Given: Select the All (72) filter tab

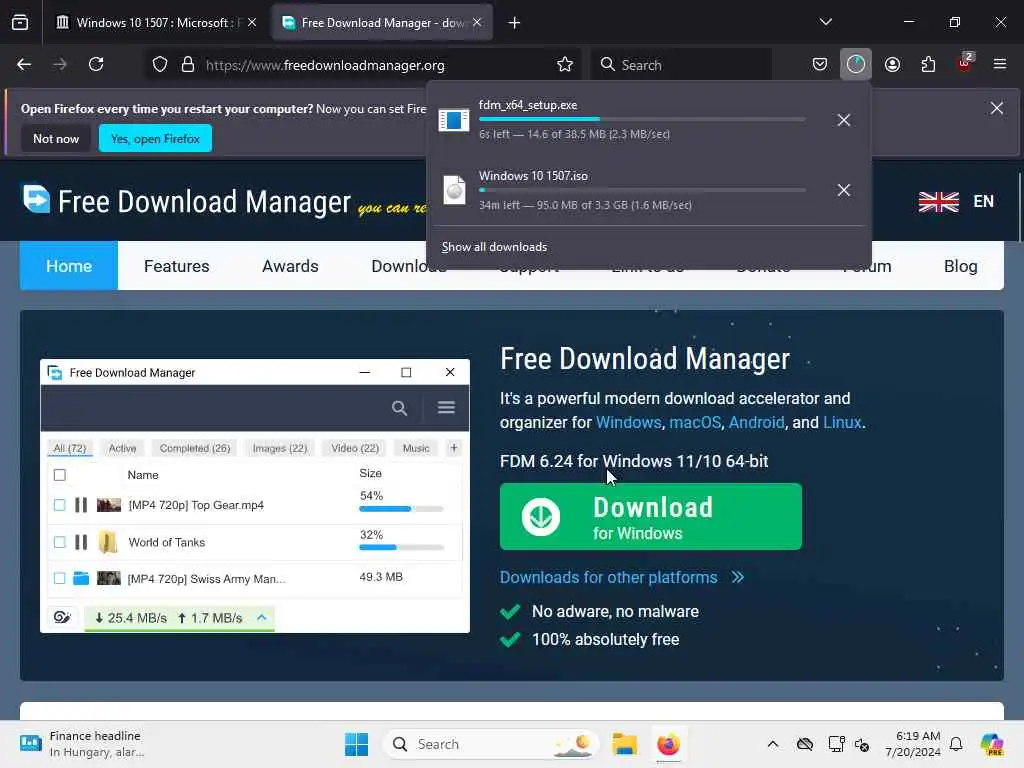Looking at the screenshot, I should click(70, 448).
